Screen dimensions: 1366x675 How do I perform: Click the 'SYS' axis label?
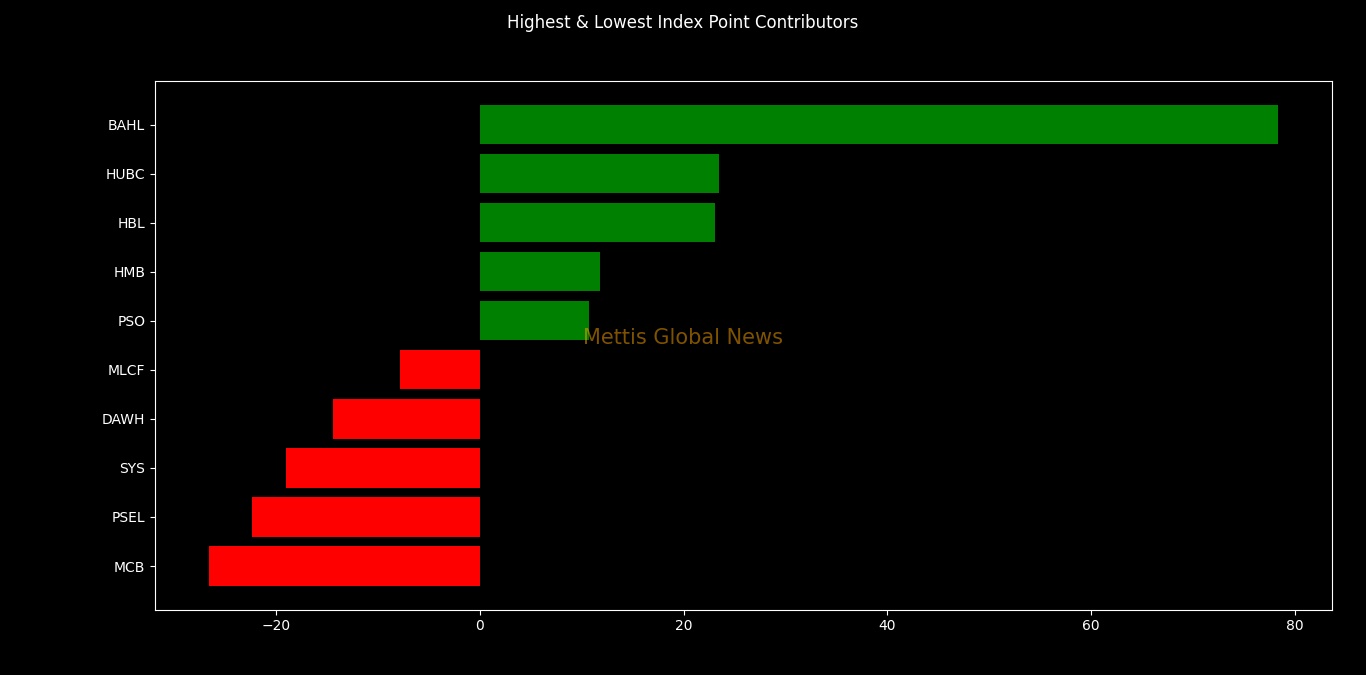click(132, 468)
